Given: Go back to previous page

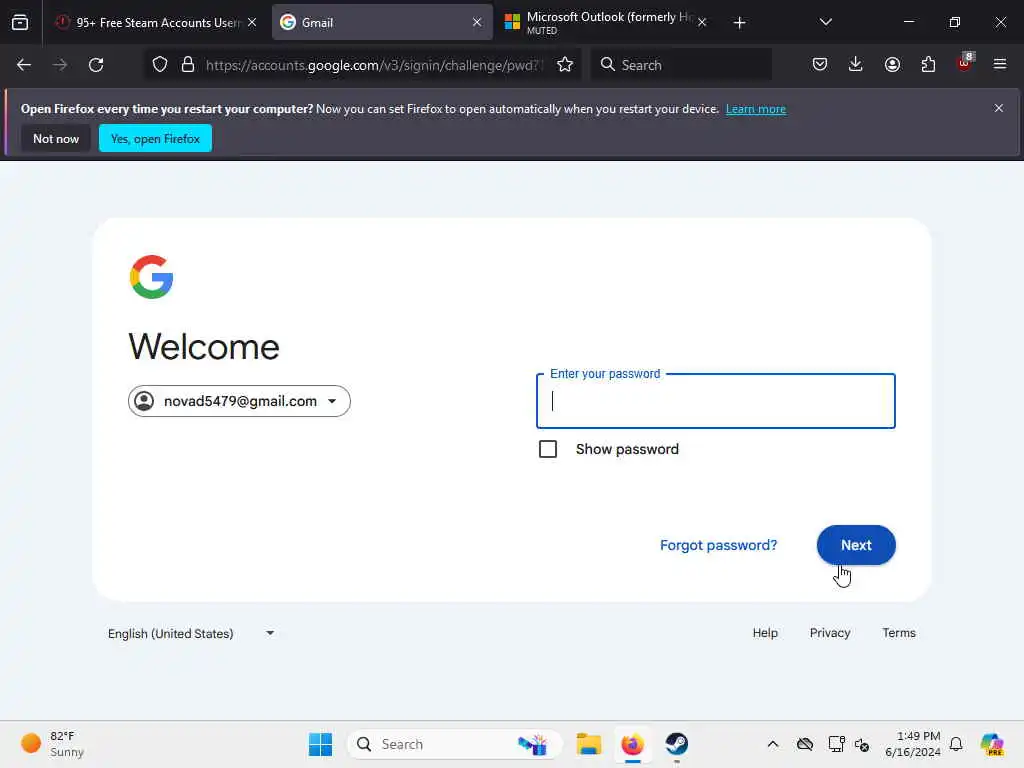Looking at the screenshot, I should 24,65.
